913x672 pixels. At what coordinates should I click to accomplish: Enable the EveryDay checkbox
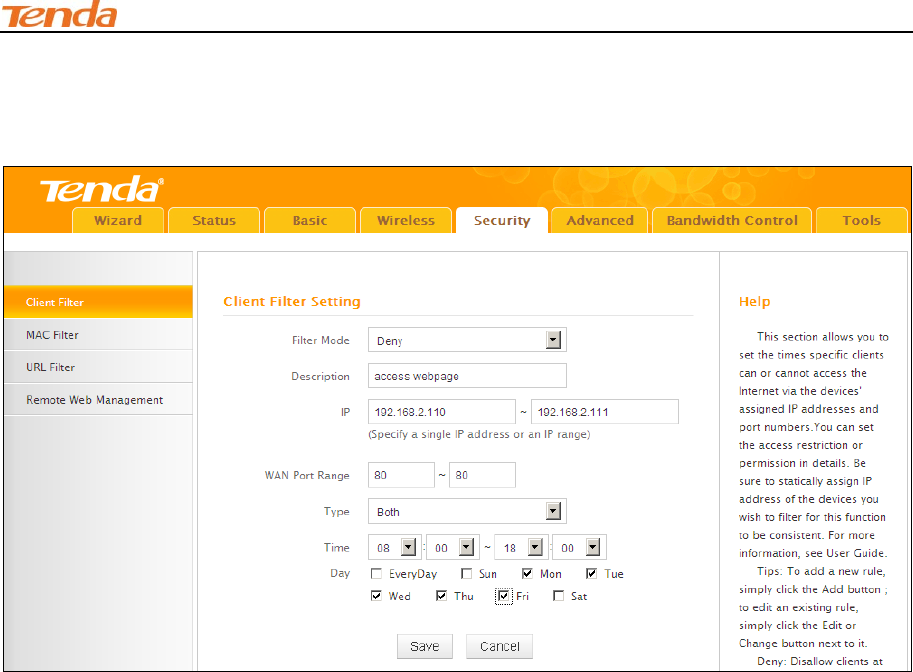point(377,574)
